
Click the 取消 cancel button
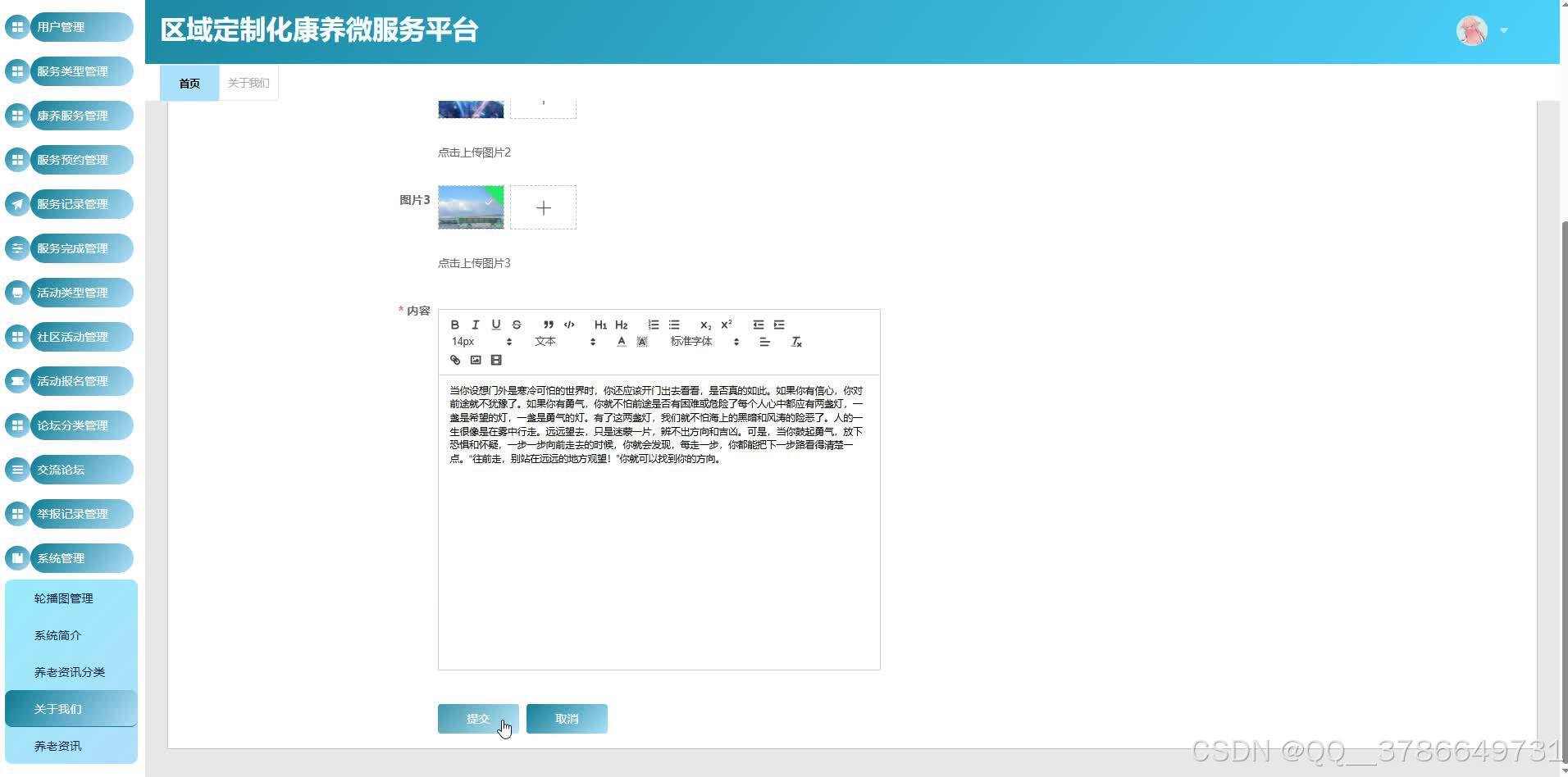click(567, 719)
